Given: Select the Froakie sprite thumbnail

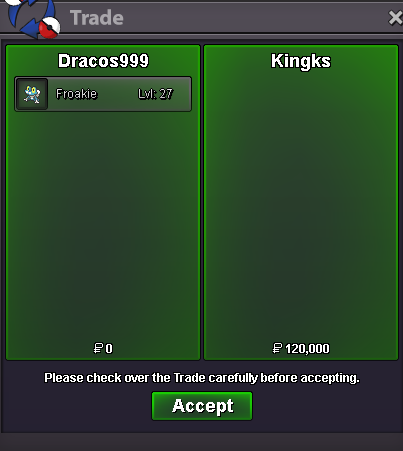Looking at the screenshot, I should coord(32,94).
